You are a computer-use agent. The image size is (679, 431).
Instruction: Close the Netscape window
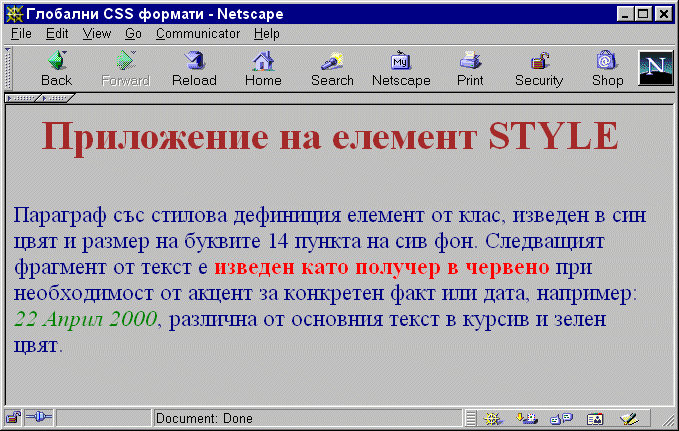[x=664, y=14]
